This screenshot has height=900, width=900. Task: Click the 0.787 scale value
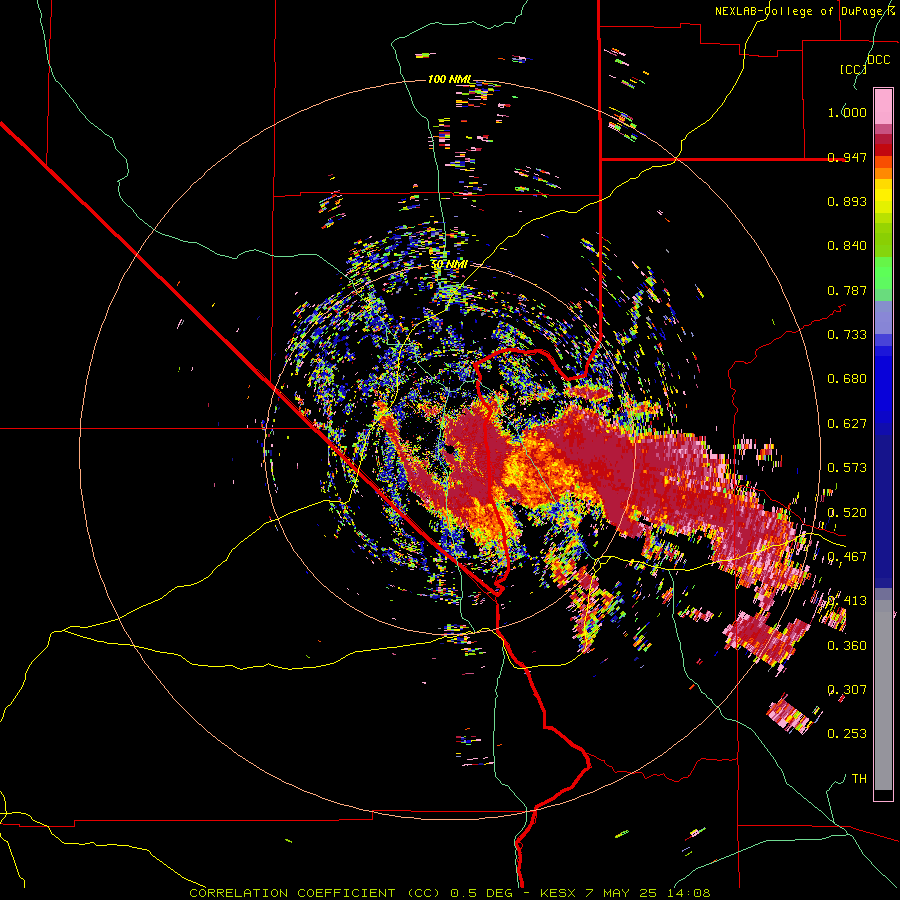pos(847,290)
